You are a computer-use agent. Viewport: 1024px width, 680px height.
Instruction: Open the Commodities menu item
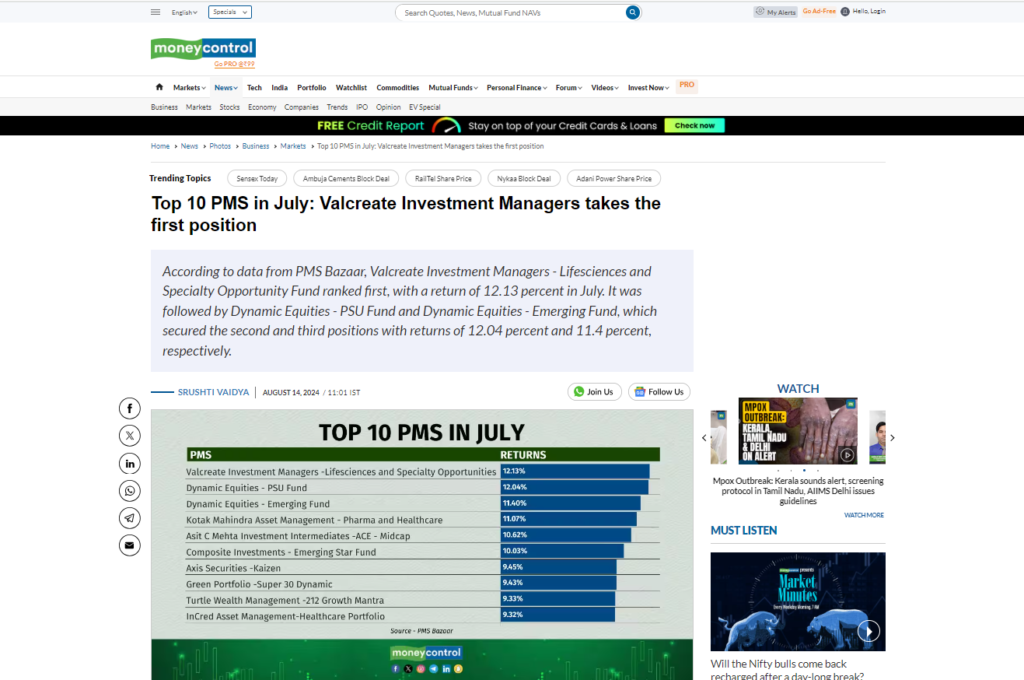[x=397, y=88]
